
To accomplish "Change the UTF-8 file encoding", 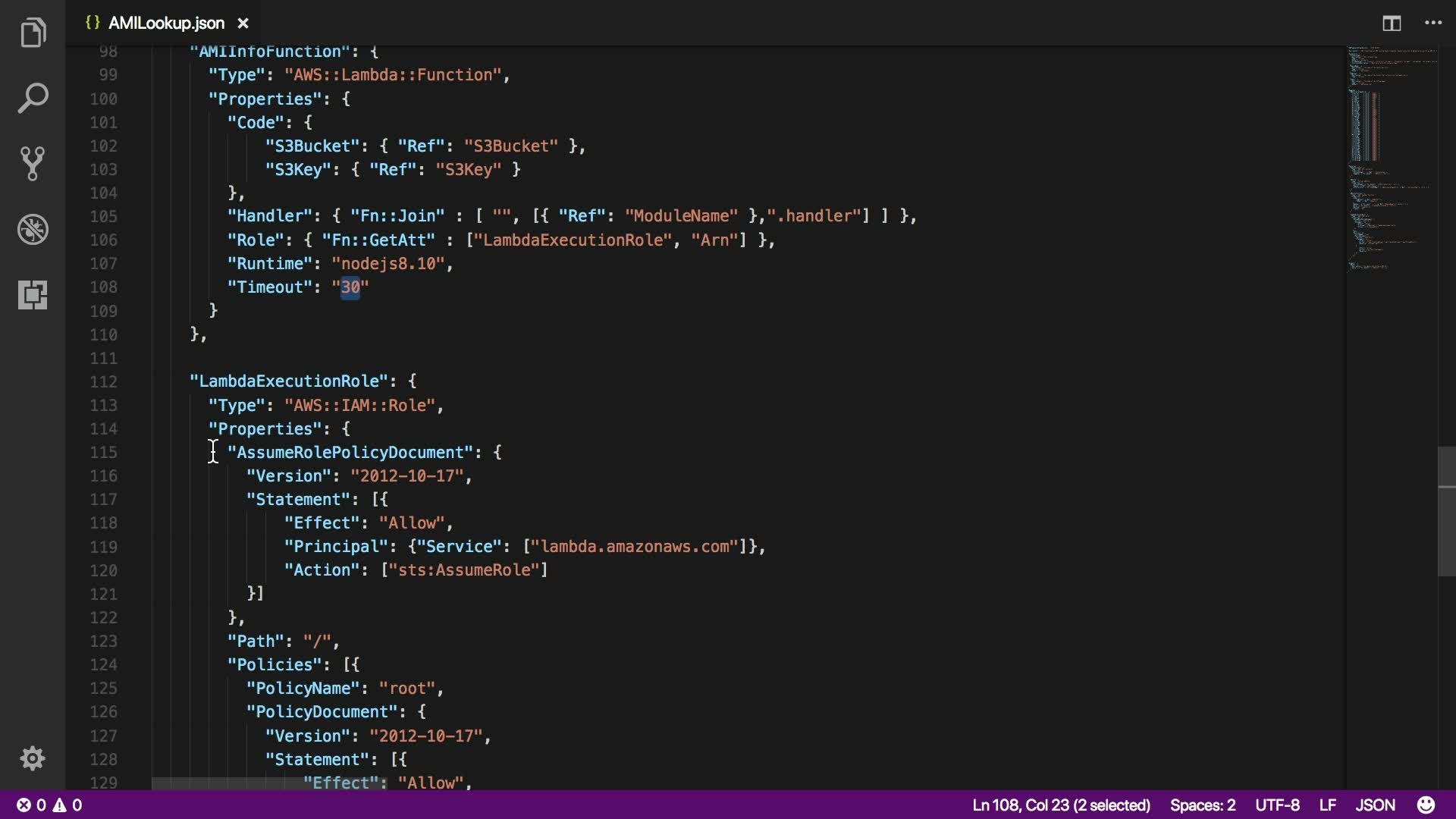I will [1277, 805].
